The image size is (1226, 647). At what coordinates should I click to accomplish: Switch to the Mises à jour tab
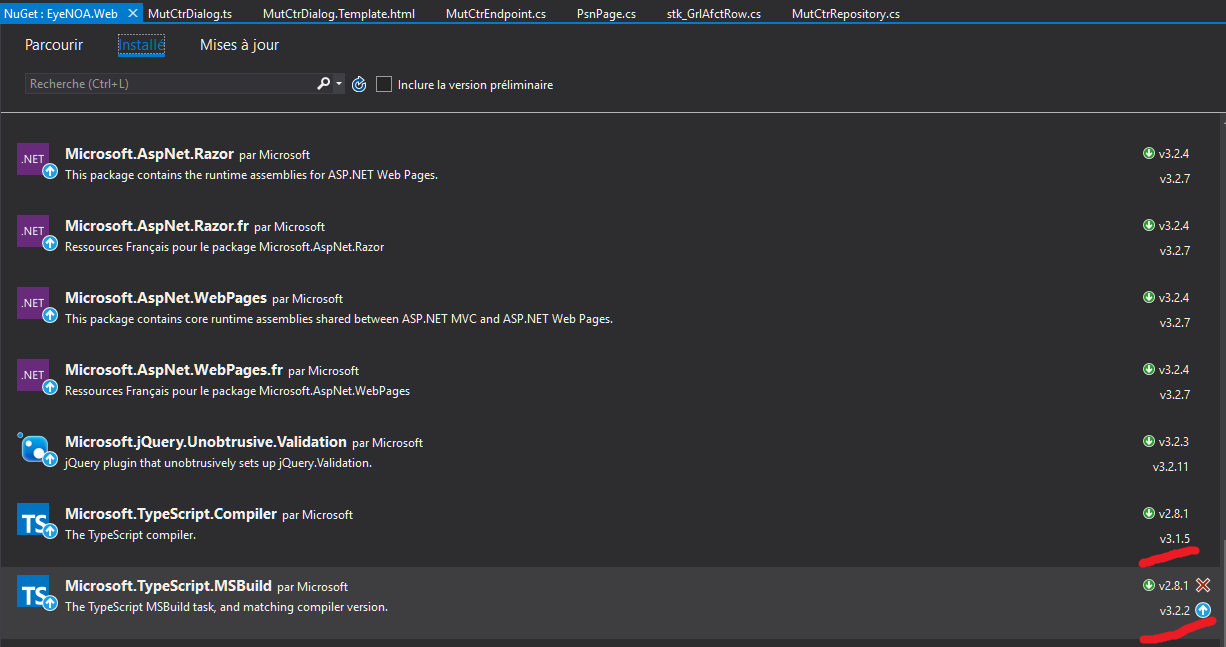(x=239, y=45)
